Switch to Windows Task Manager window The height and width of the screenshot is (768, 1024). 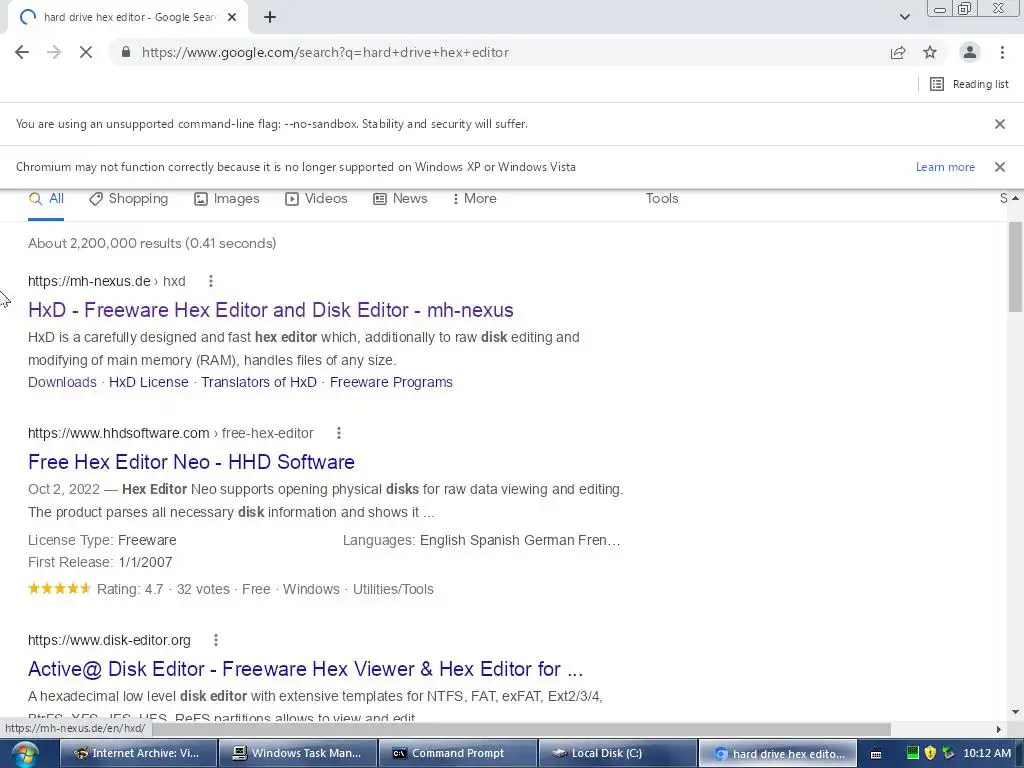coord(298,754)
